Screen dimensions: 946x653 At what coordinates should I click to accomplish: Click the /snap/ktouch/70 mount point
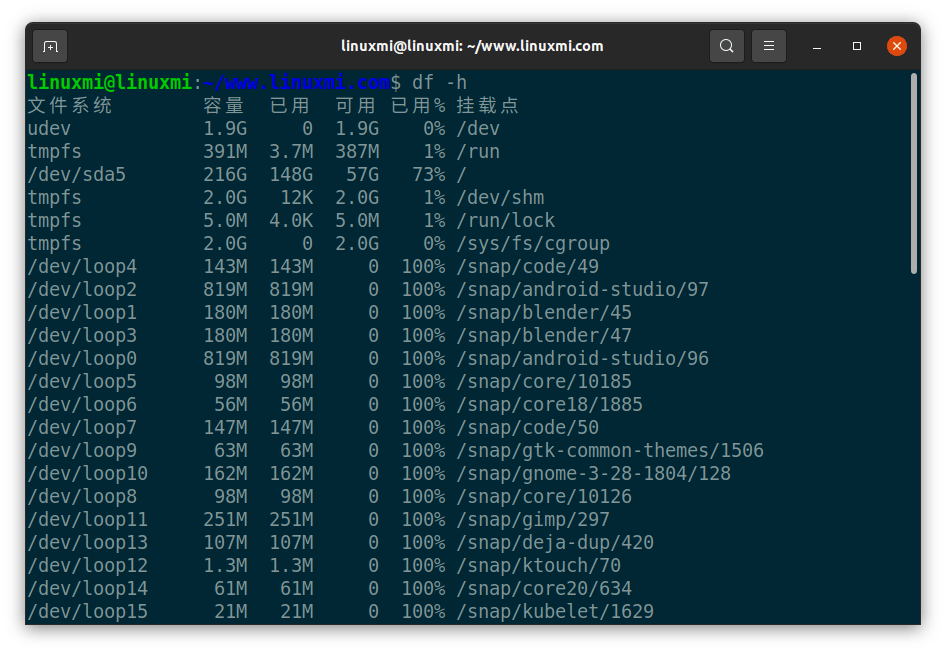tap(538, 565)
